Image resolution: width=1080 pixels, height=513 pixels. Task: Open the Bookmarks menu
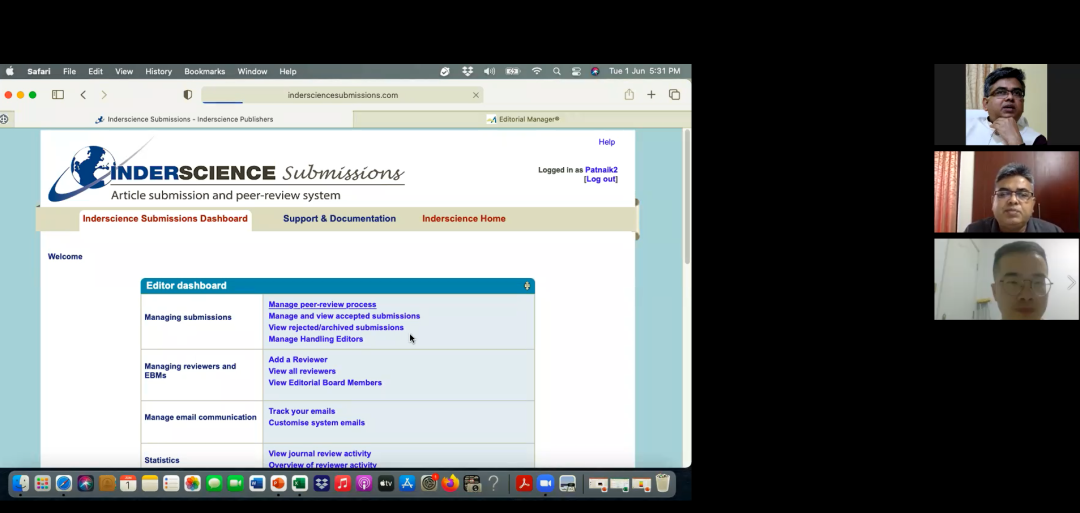pyautogui.click(x=205, y=72)
